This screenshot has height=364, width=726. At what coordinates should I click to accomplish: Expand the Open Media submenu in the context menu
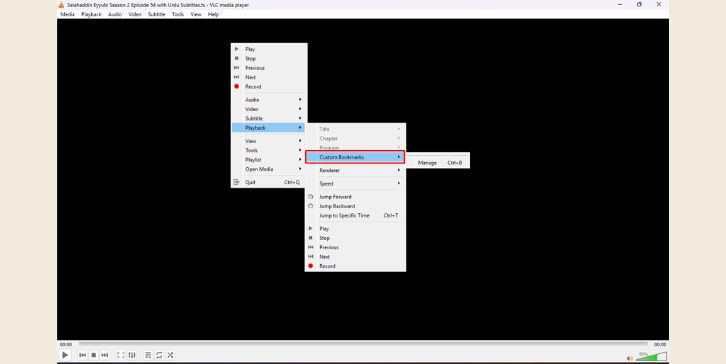tap(269, 169)
